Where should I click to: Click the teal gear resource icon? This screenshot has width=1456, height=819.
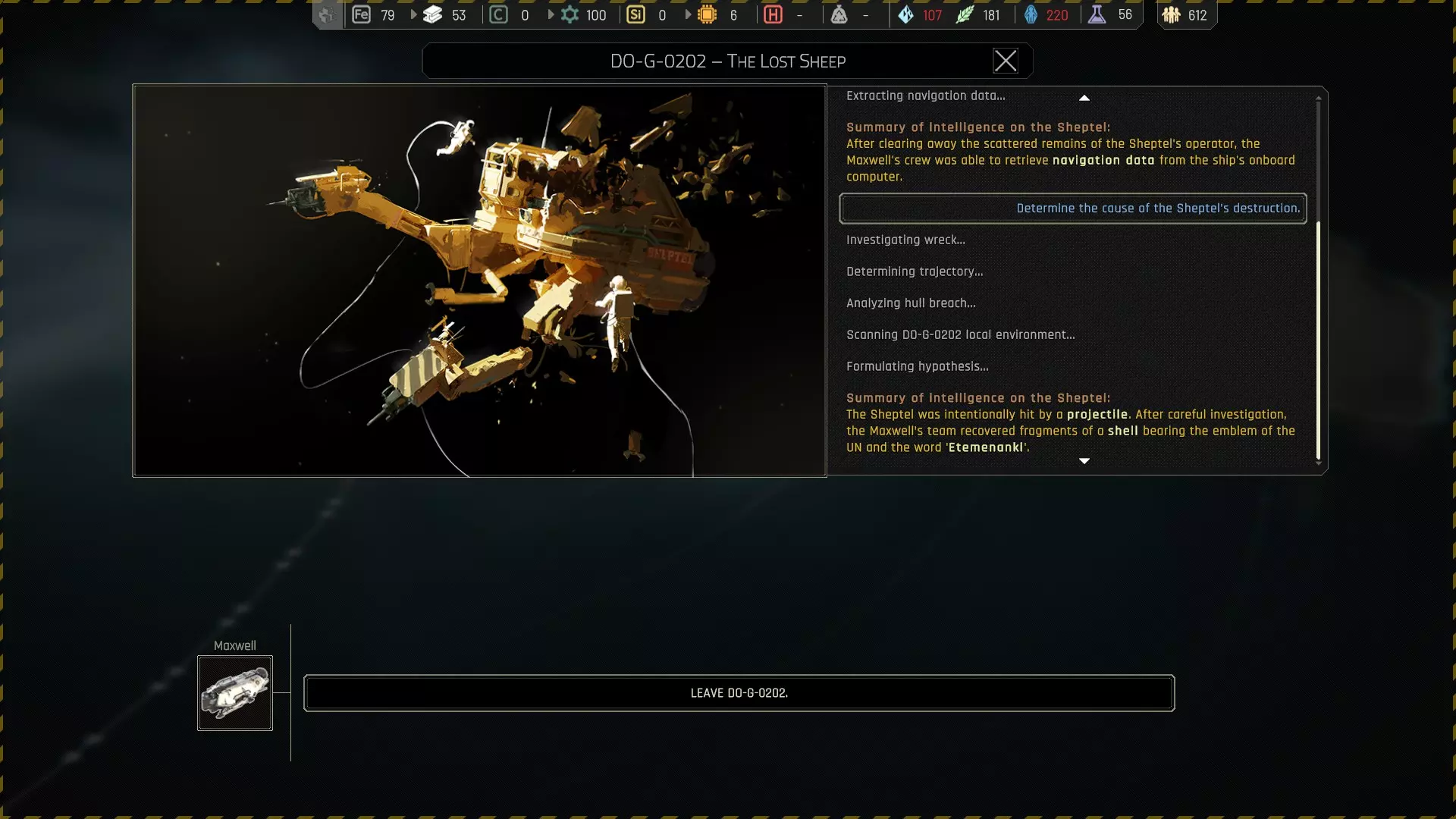[x=570, y=15]
